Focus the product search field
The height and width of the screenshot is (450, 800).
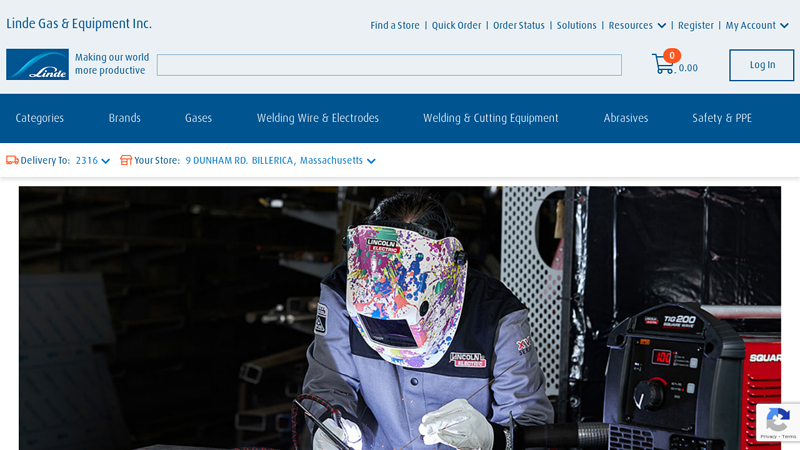[x=389, y=65]
